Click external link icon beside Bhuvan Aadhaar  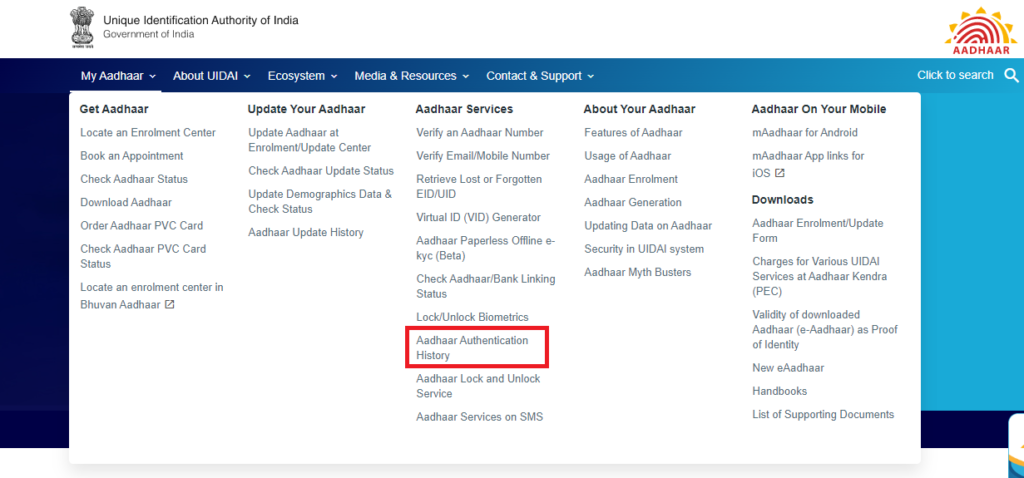click(x=170, y=304)
